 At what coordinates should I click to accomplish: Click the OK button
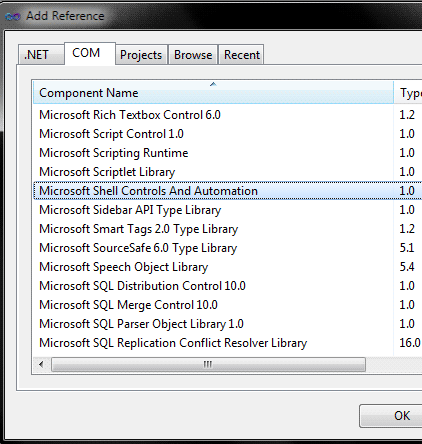click(391, 416)
